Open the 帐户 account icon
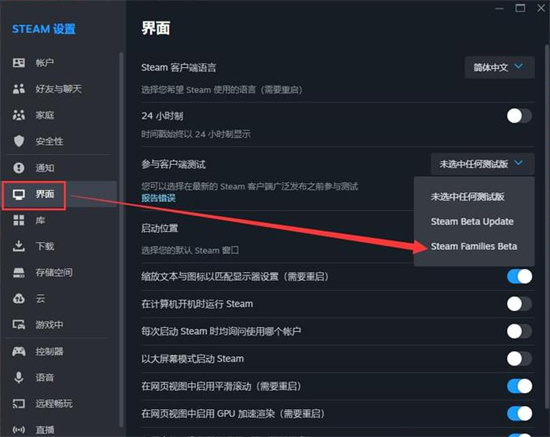Image resolution: width=550 pixels, height=437 pixels. pyautogui.click(x=19, y=63)
